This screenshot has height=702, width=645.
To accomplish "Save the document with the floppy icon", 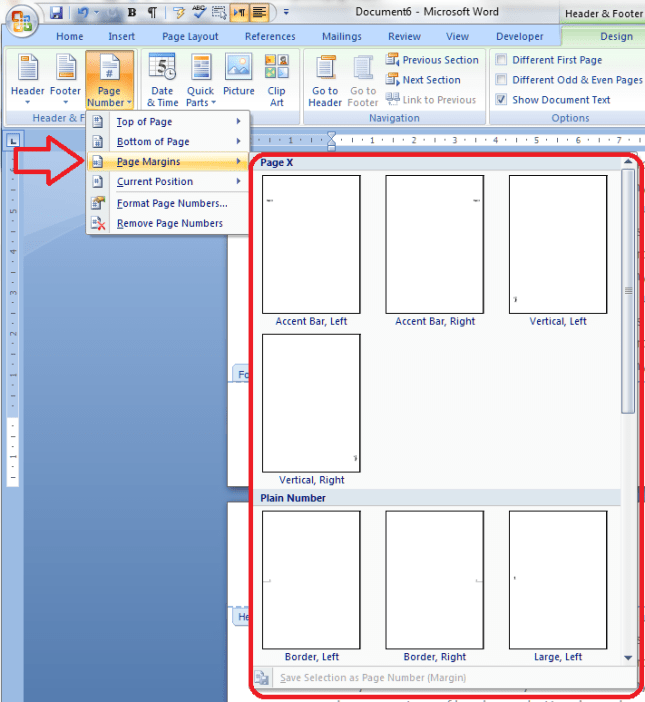I will pos(56,13).
